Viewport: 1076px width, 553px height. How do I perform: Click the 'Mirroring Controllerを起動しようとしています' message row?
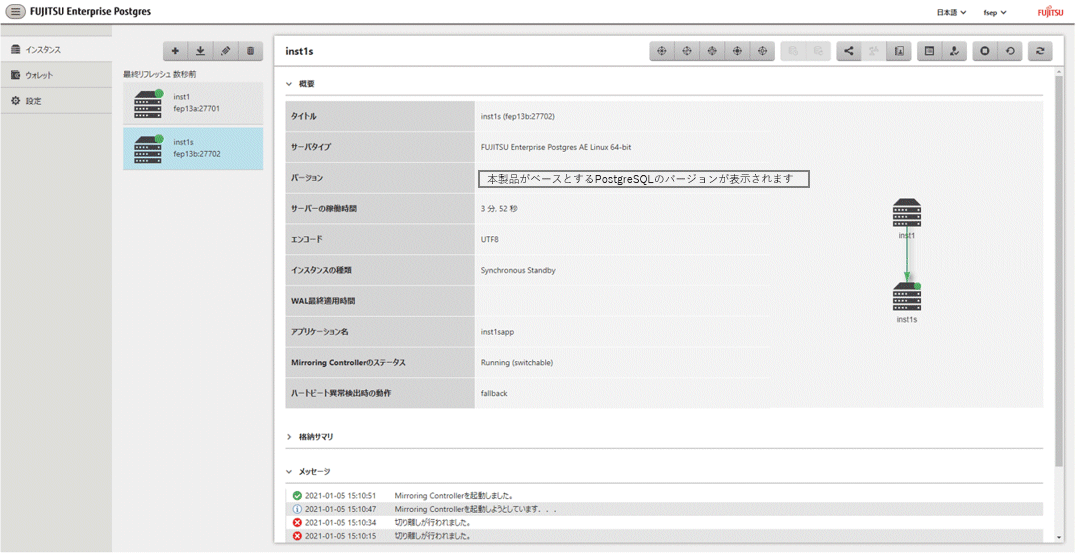pos(664,509)
